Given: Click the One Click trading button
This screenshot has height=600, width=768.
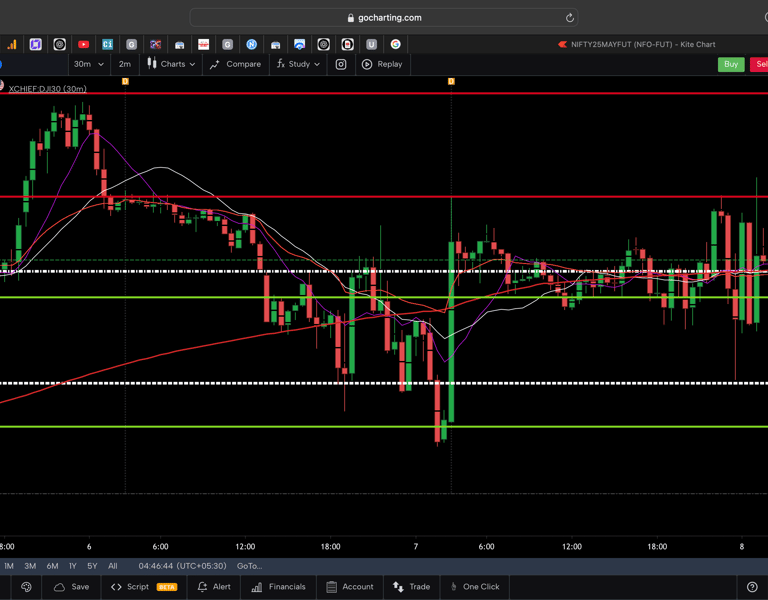Looking at the screenshot, I should (x=475, y=587).
